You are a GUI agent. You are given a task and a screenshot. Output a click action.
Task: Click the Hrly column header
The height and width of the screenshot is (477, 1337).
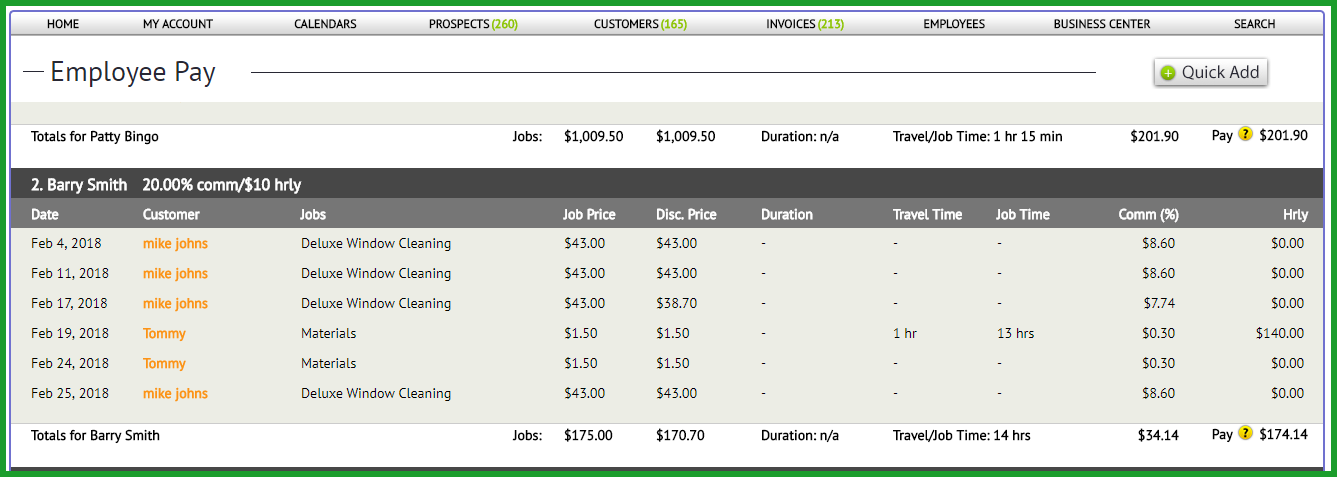pyautogui.click(x=1295, y=214)
